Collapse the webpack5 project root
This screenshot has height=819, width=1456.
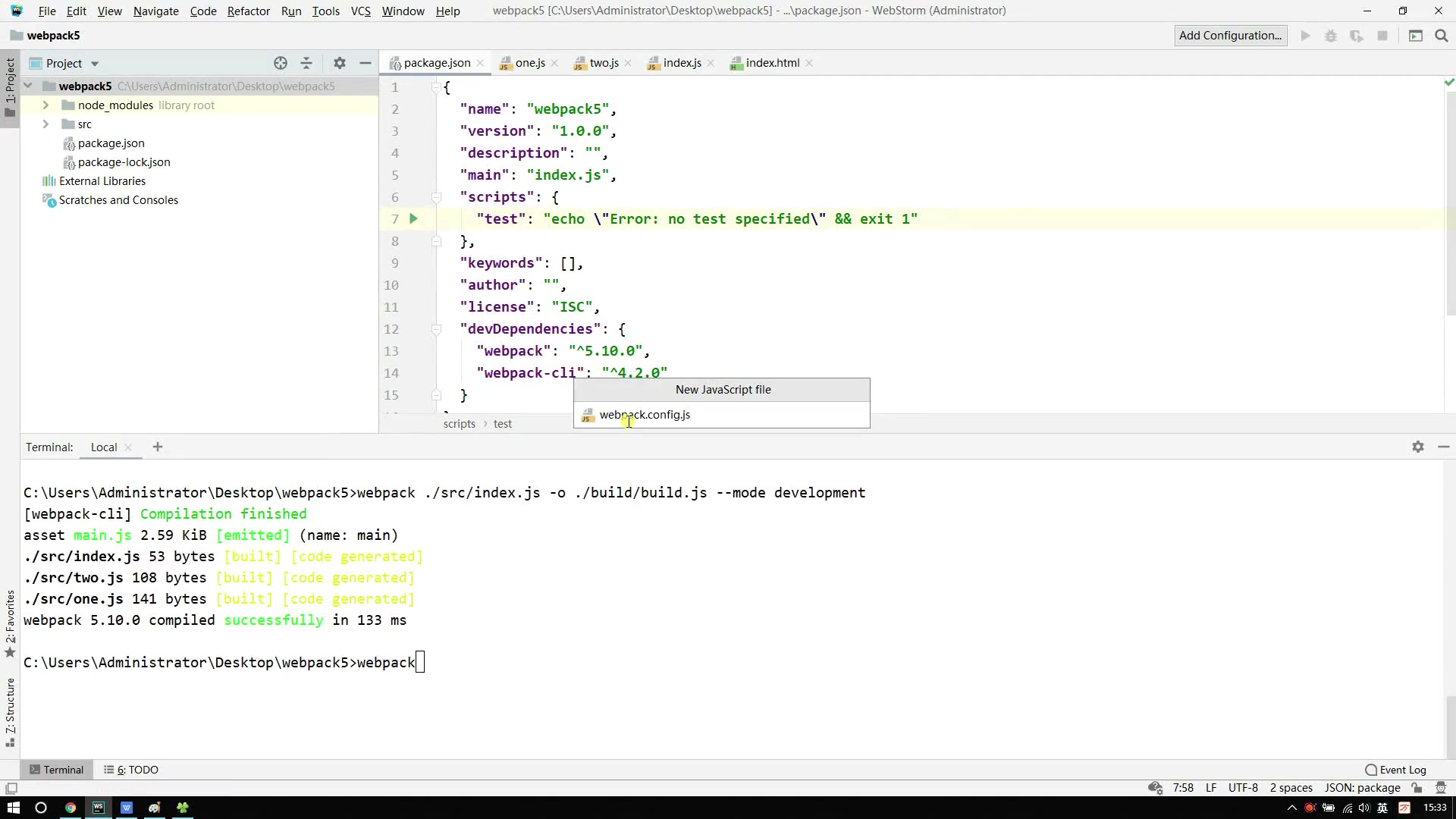point(28,86)
